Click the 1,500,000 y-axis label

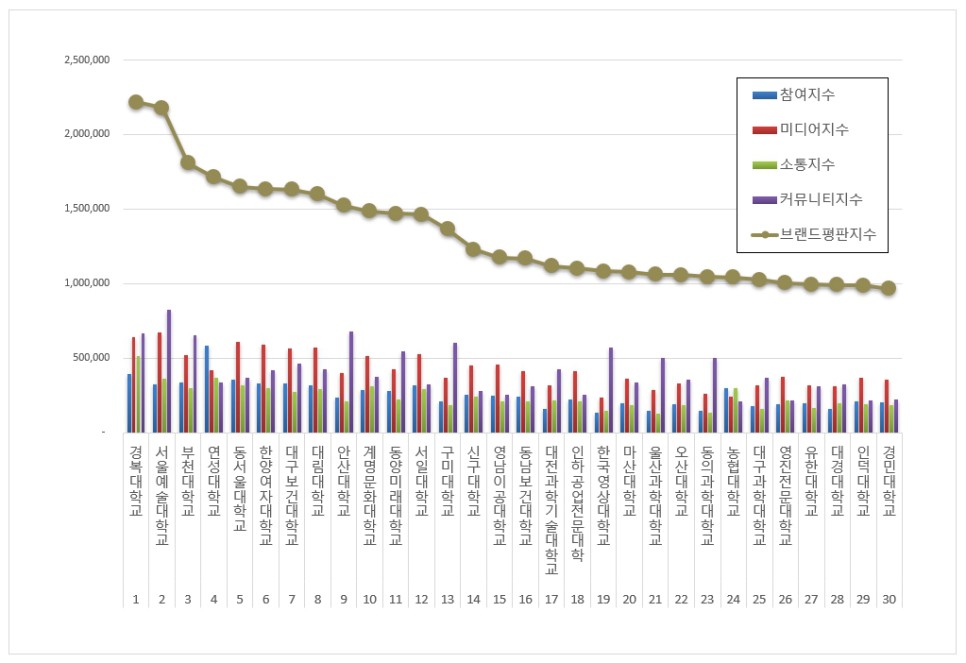(x=87, y=208)
